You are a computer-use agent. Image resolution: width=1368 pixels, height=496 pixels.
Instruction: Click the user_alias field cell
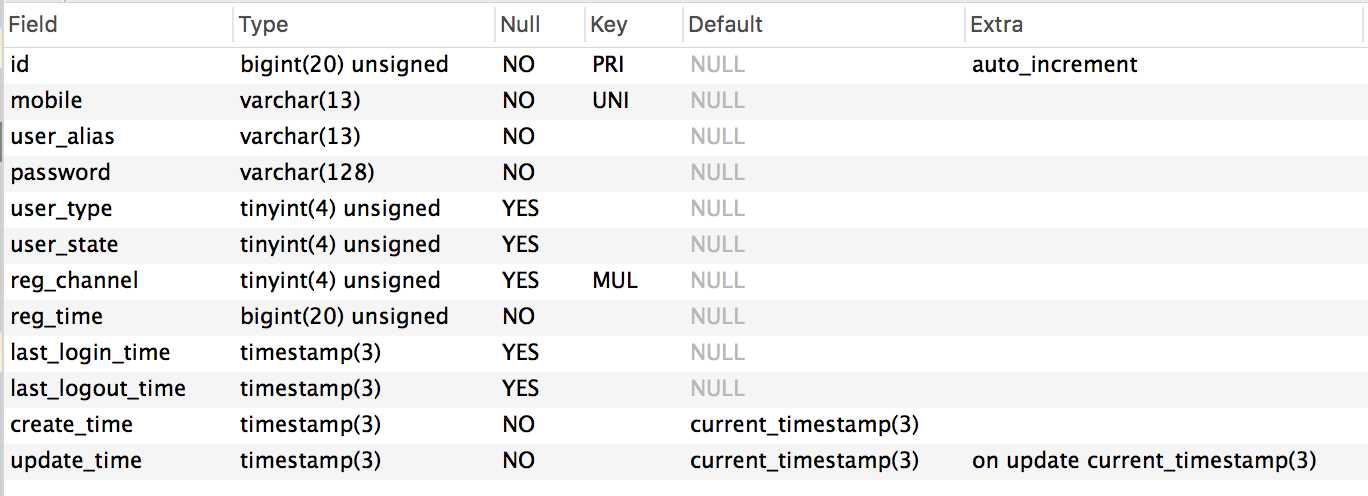[118, 136]
